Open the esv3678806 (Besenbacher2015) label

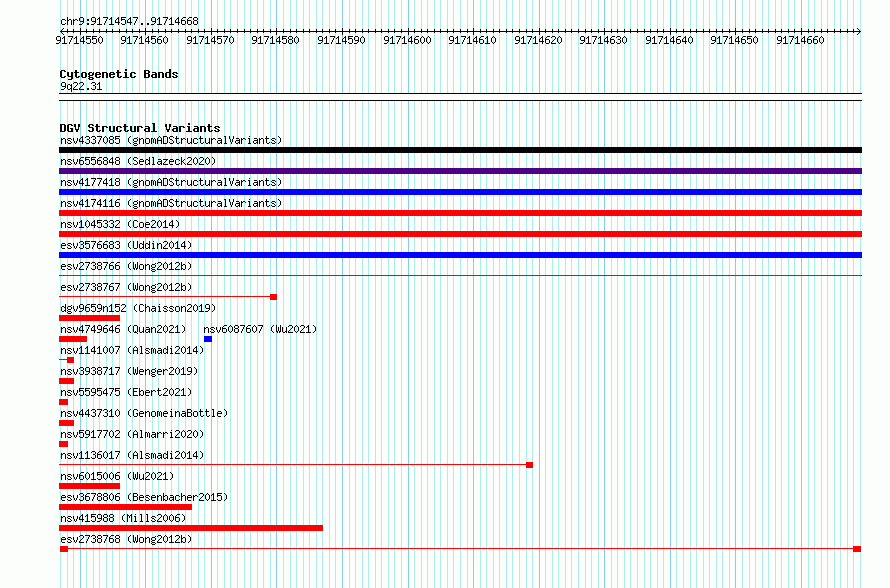point(144,497)
